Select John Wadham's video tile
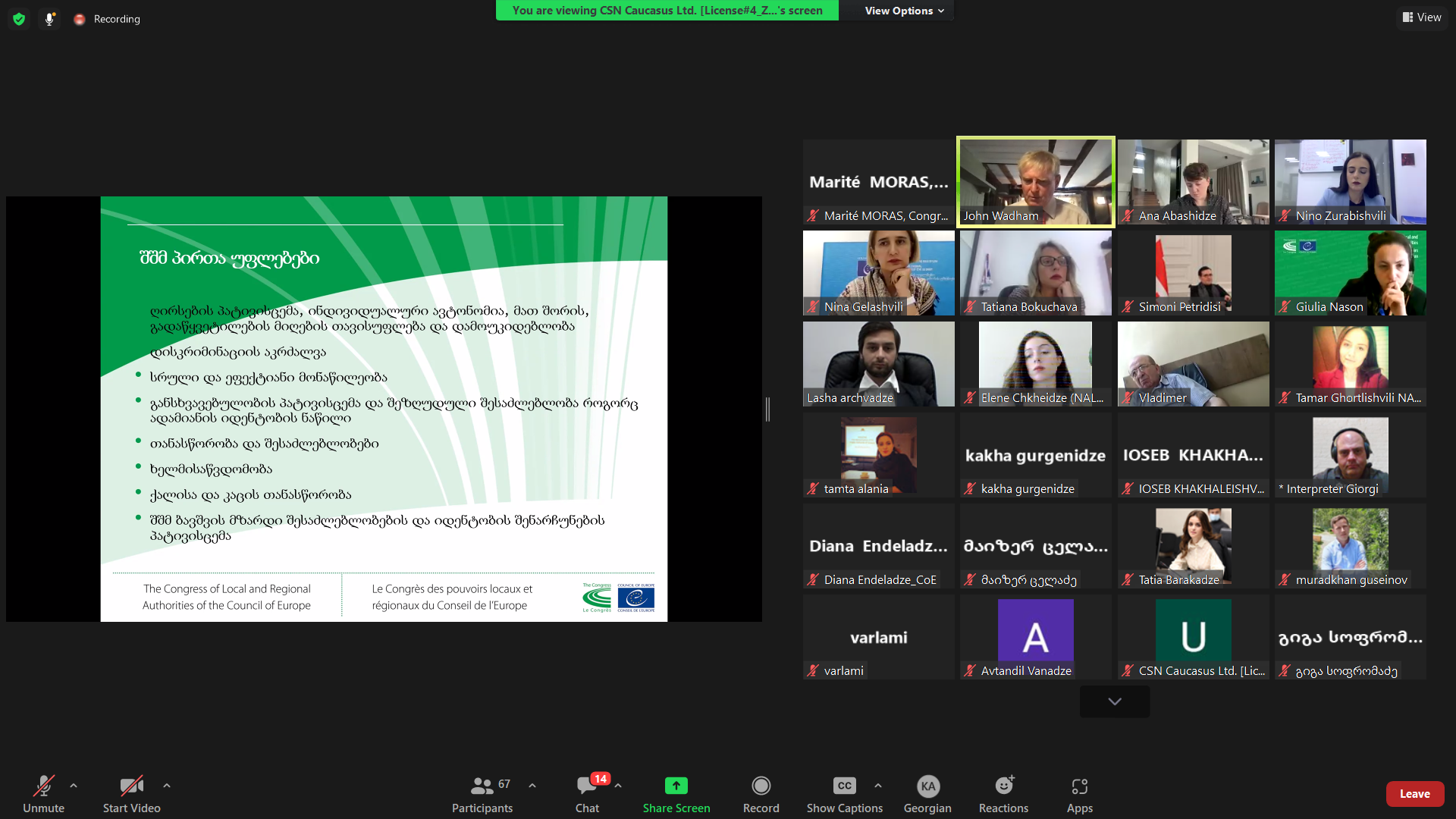 pyautogui.click(x=1036, y=182)
